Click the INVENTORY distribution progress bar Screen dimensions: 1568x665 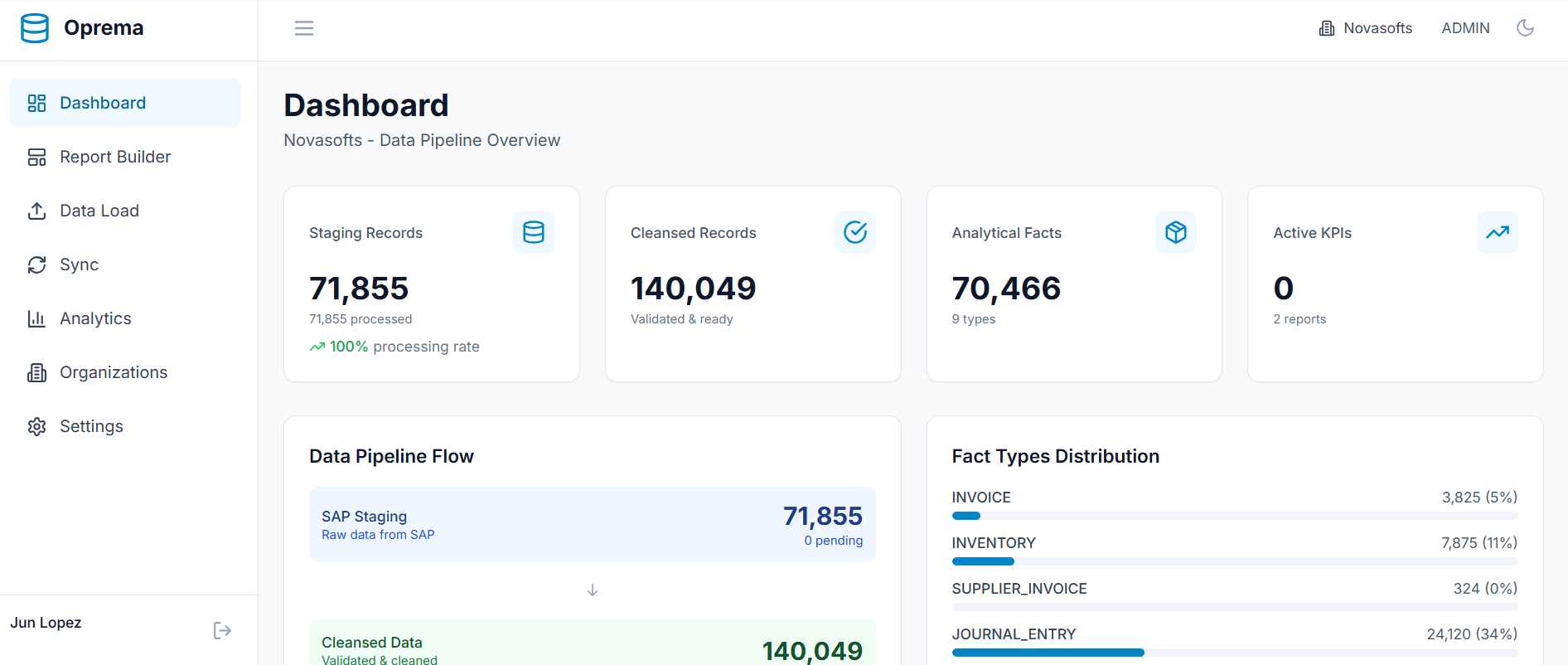[1235, 561]
